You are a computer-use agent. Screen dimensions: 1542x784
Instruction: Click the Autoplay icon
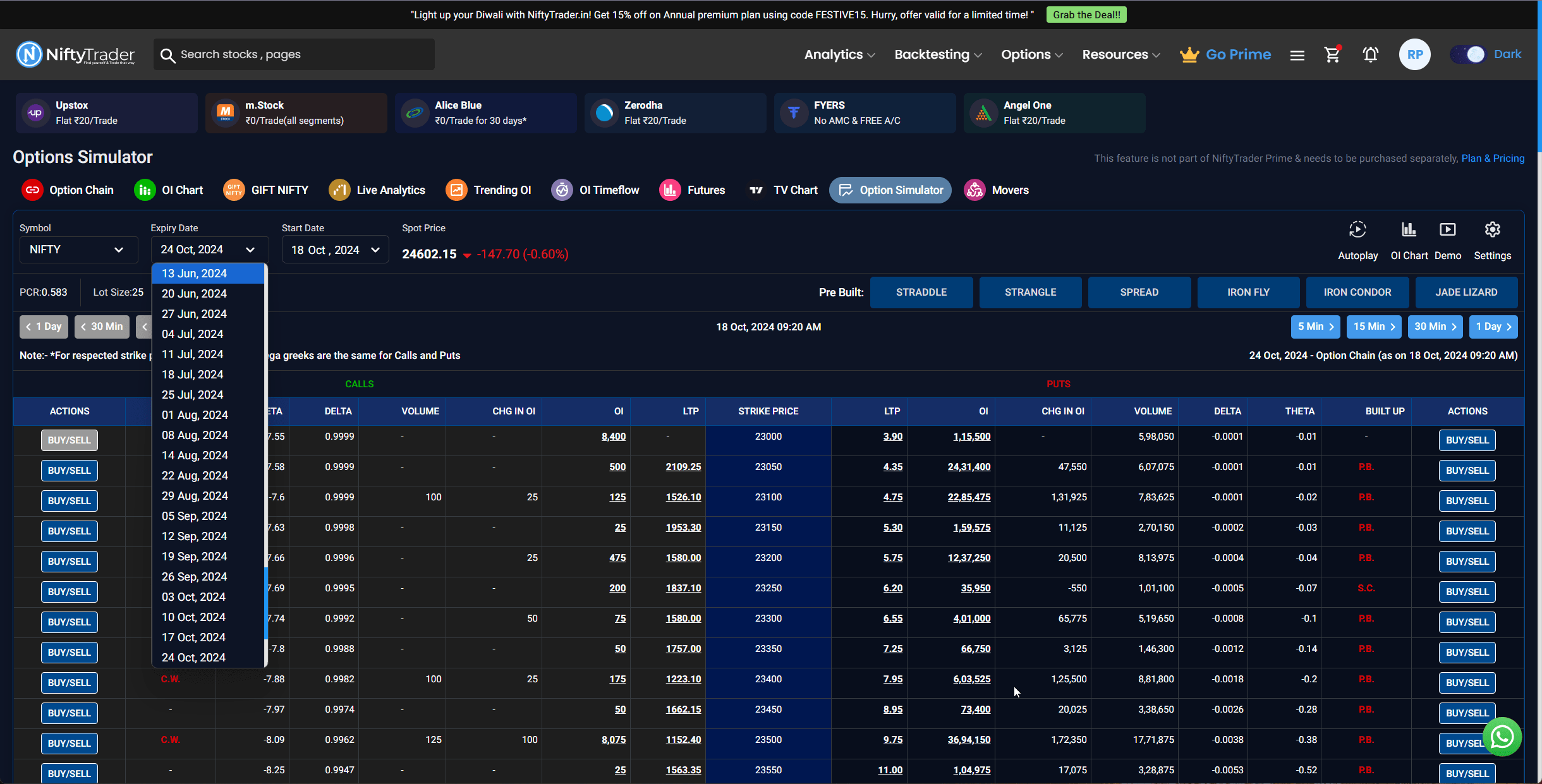(1357, 229)
